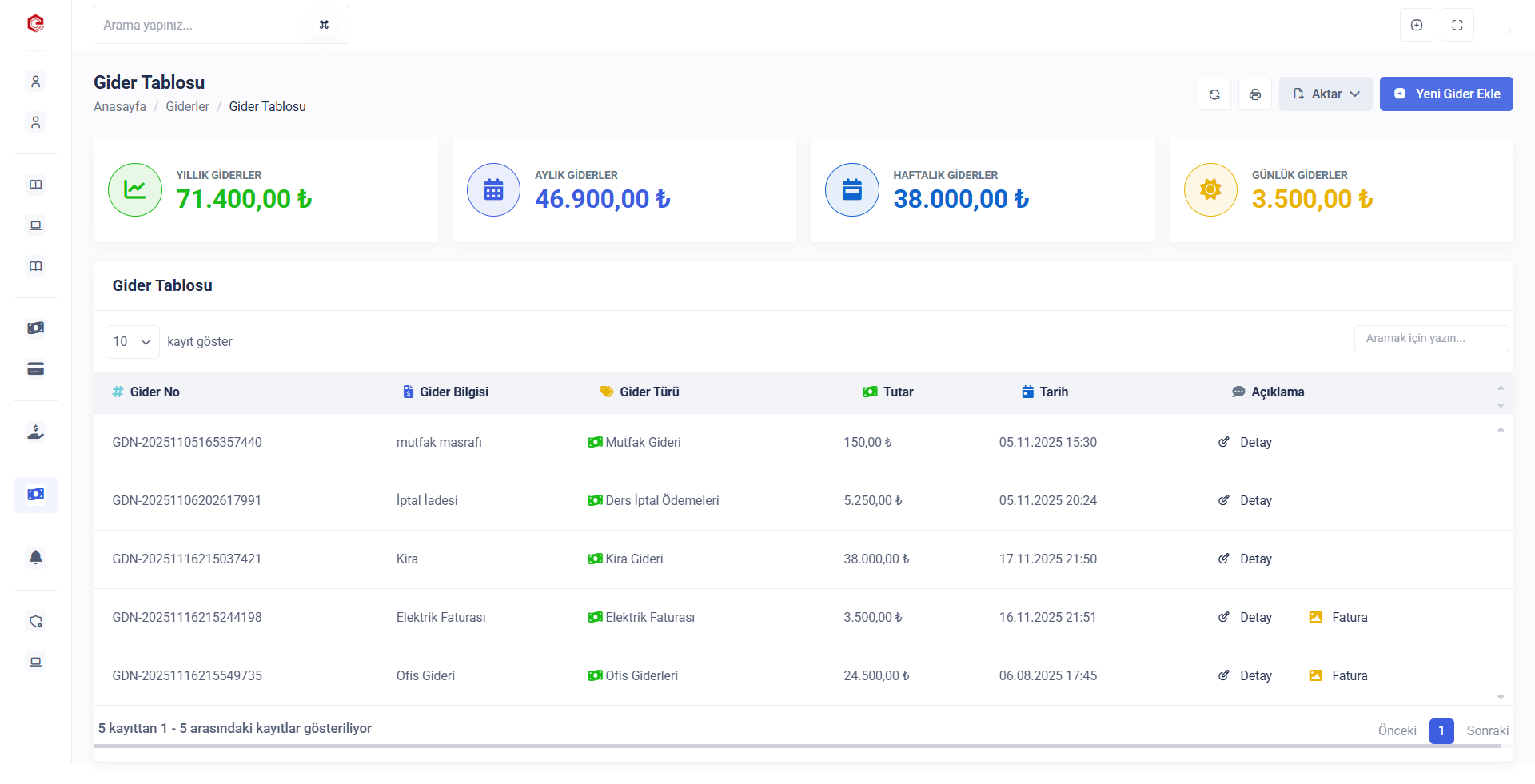Click the hand holding dollar sidebar icon
This screenshot has width=1535, height=784.
(35, 432)
